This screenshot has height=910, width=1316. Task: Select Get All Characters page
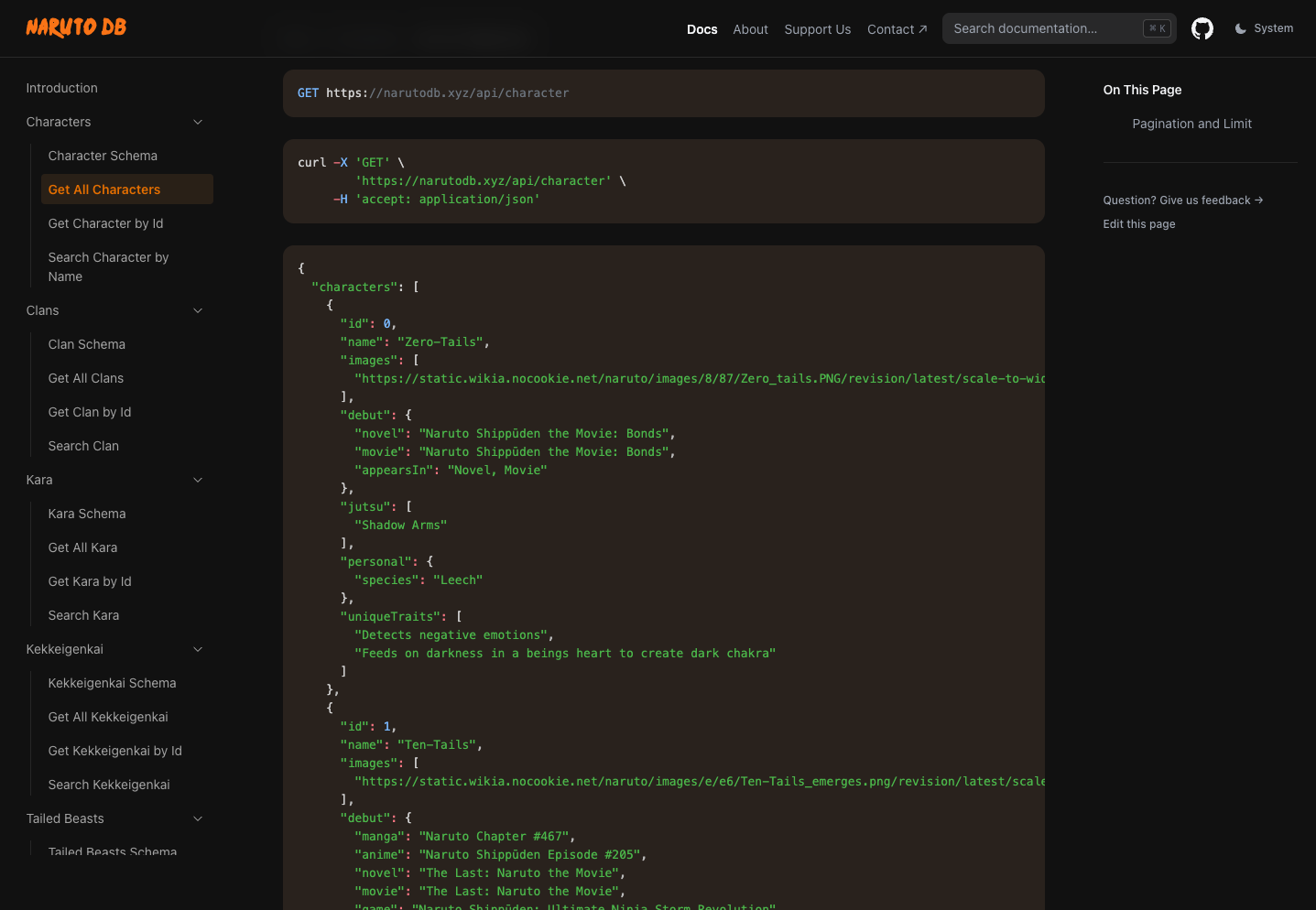[126, 190]
